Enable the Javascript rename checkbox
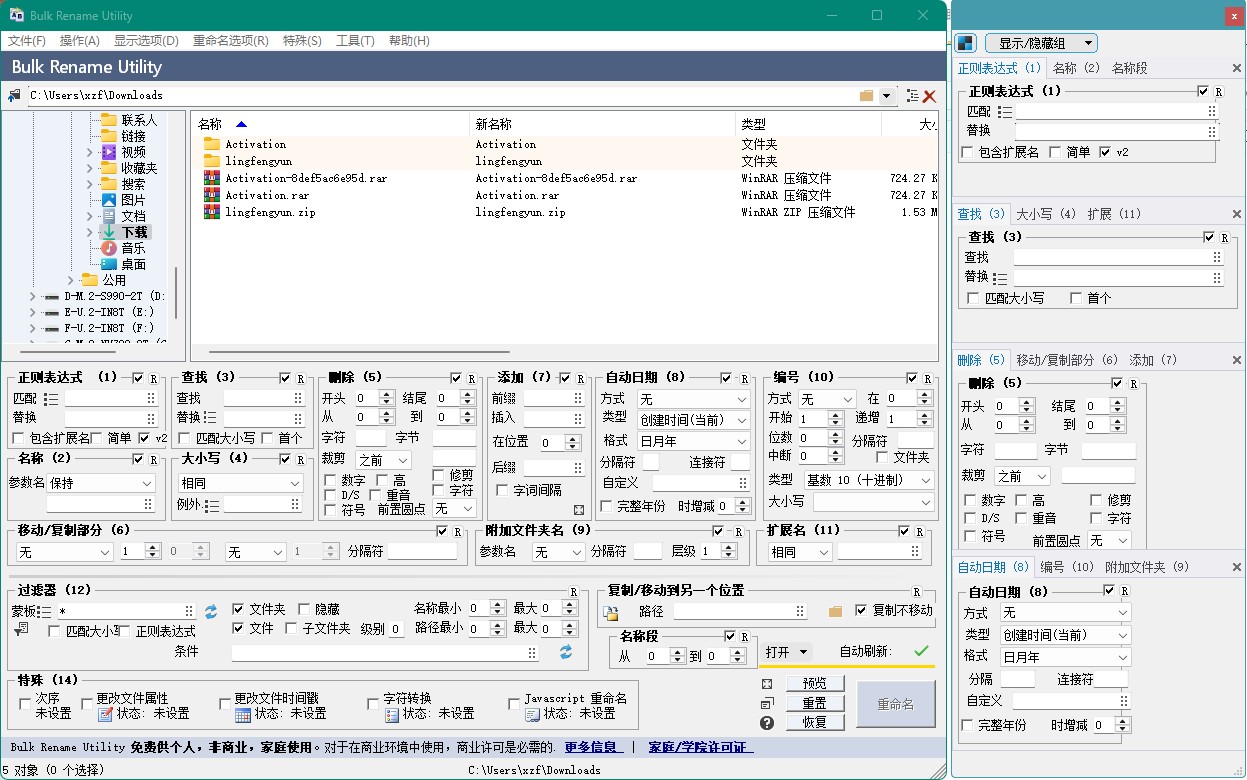 pos(514,704)
